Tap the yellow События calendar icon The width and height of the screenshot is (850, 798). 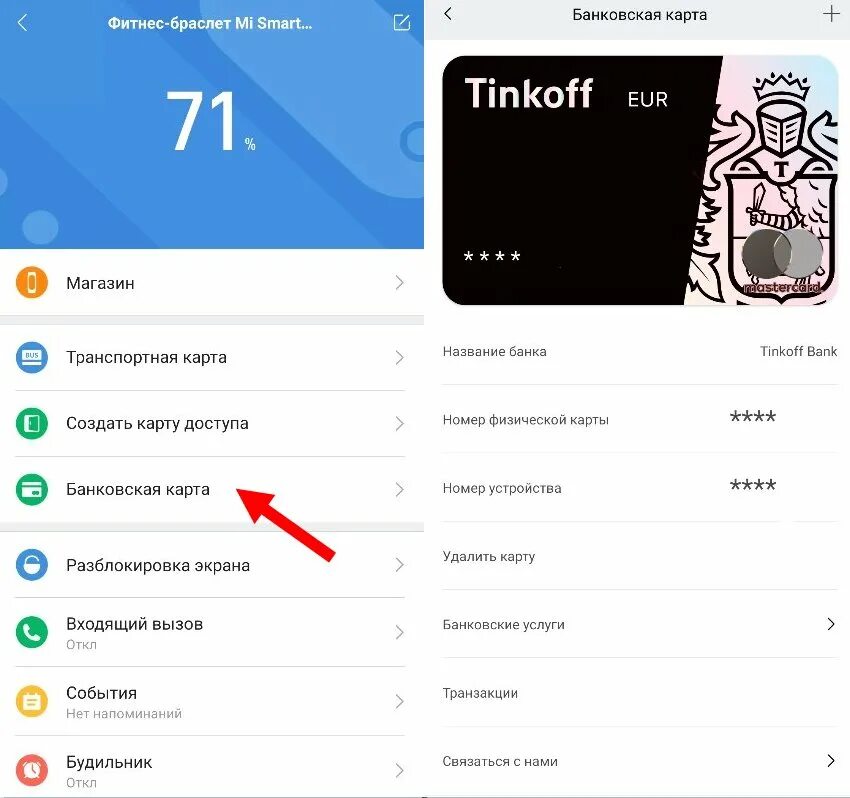click(31, 702)
